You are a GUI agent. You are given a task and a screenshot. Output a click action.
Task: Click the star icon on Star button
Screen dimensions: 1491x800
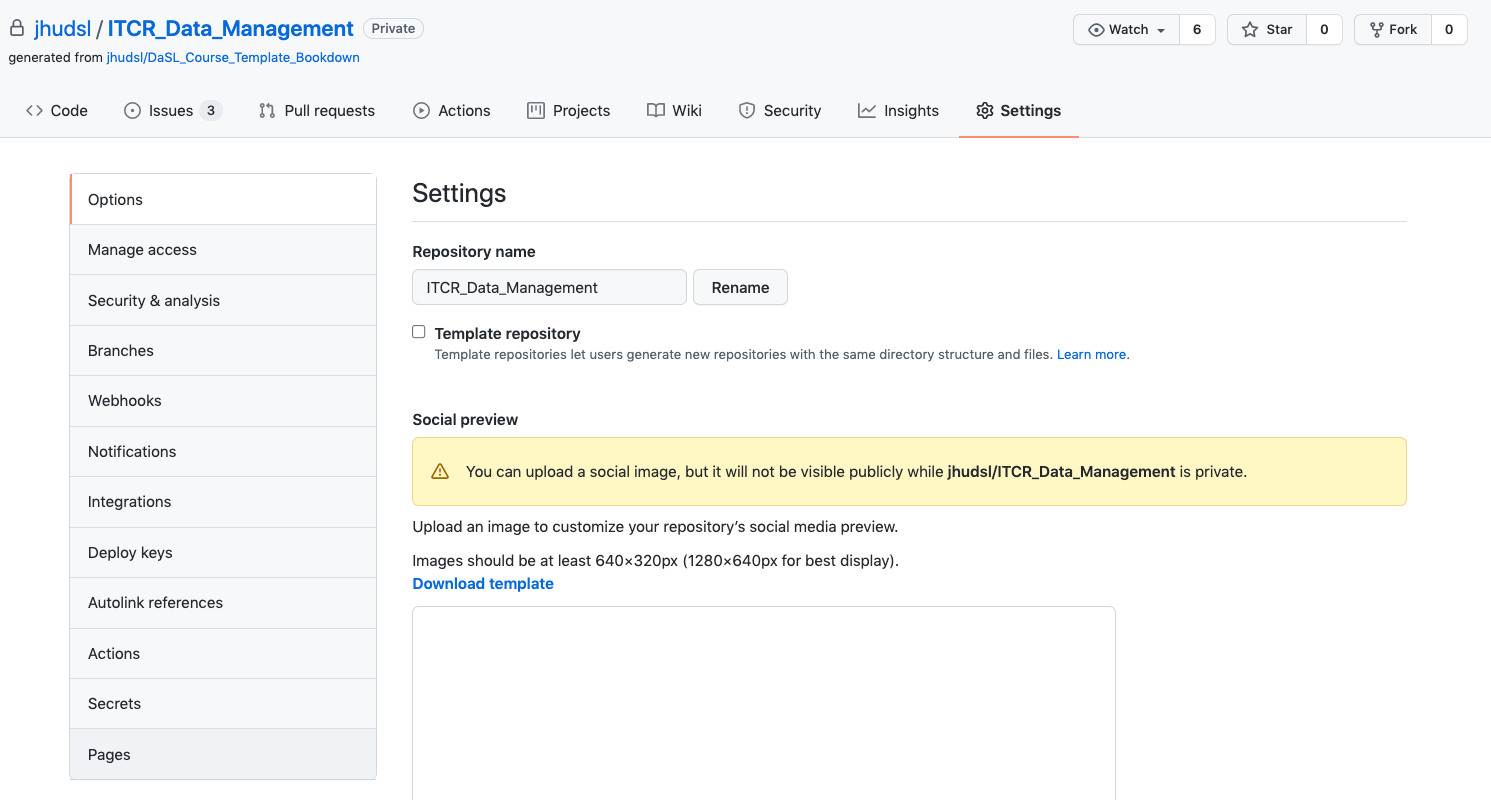1250,30
